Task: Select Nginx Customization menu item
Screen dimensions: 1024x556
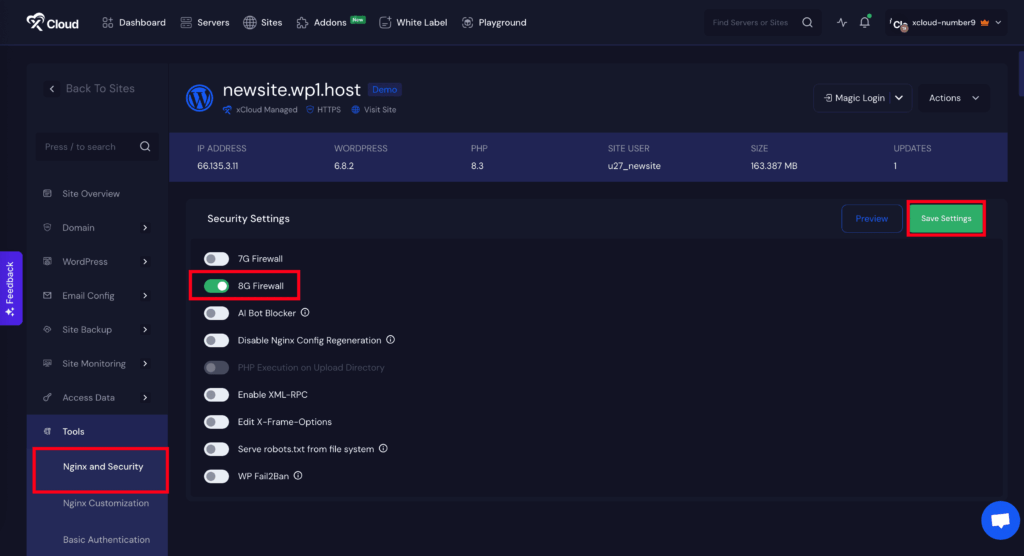Action: (x=106, y=503)
